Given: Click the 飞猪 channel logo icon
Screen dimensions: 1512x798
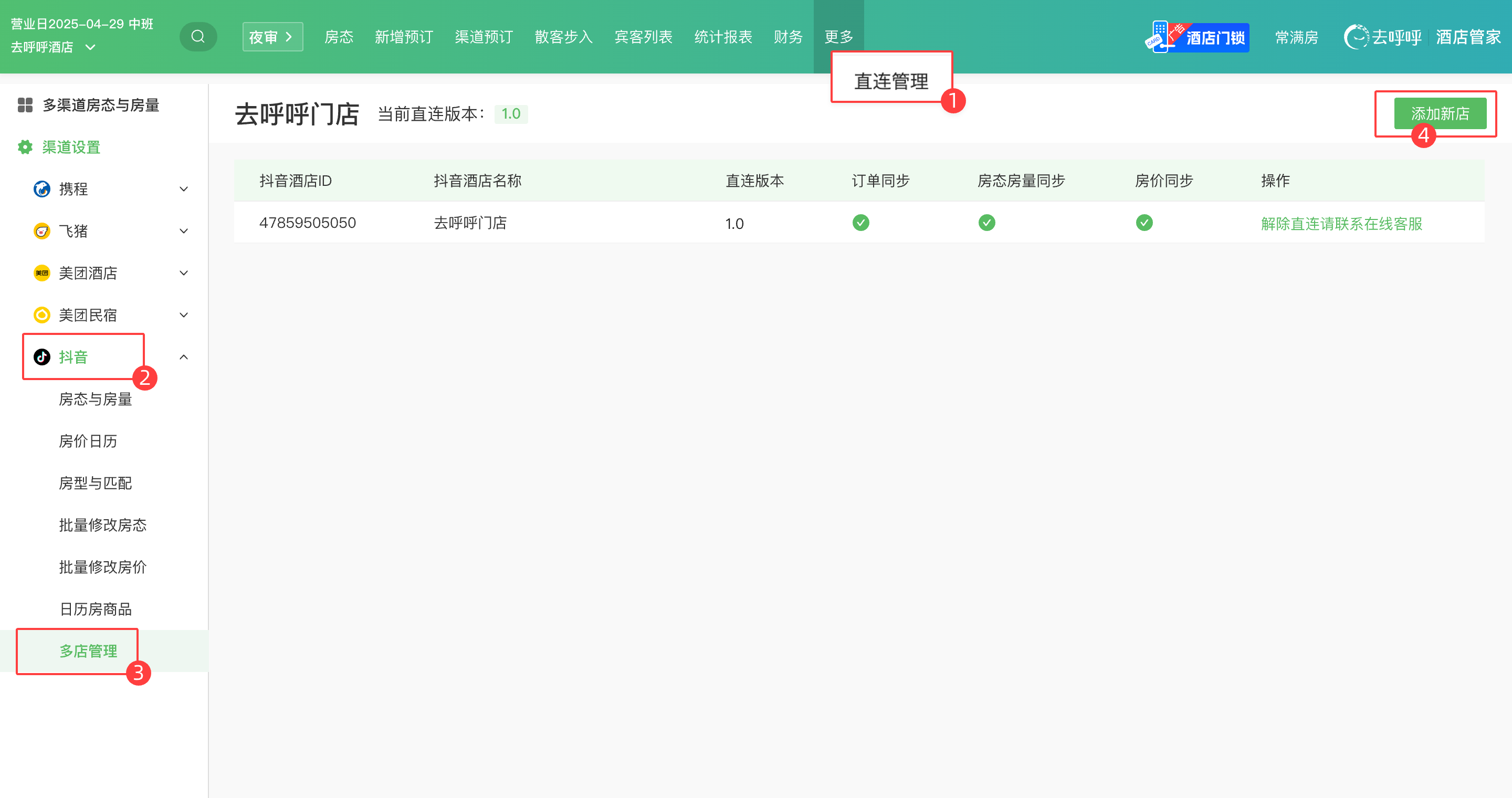Looking at the screenshot, I should coord(41,231).
